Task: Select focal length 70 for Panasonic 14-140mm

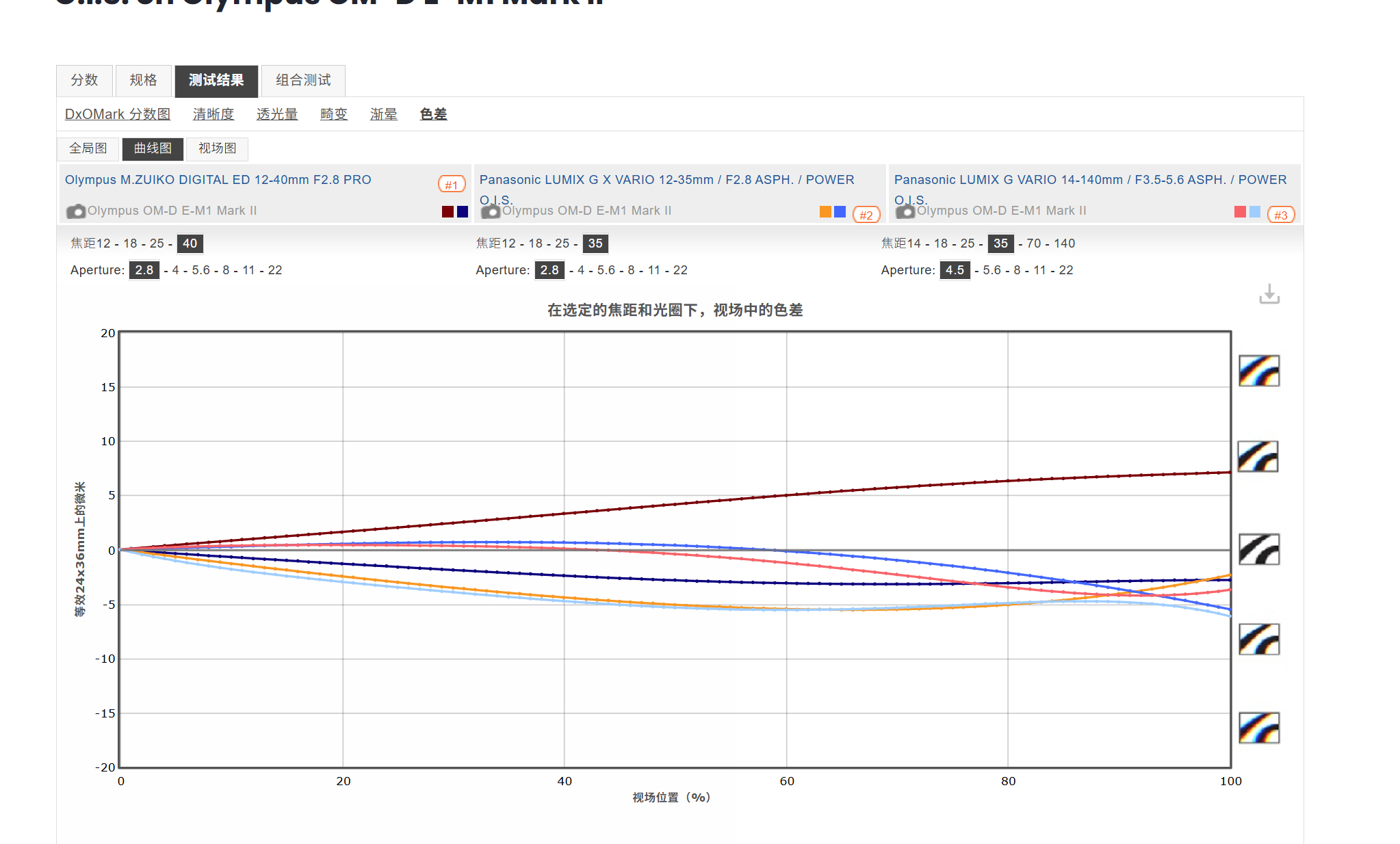Action: click(1033, 243)
